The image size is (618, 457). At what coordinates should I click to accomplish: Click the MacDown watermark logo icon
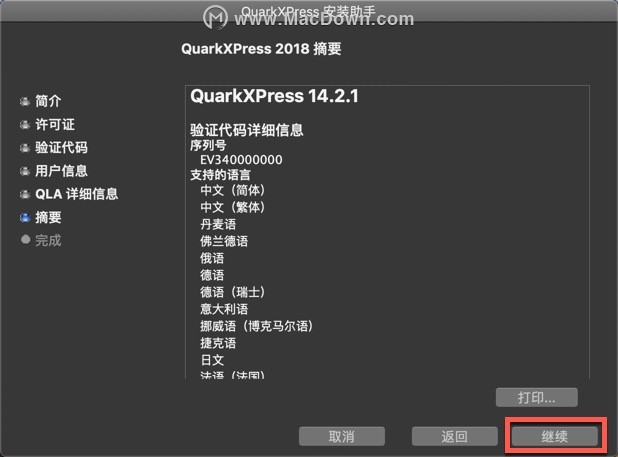coord(215,17)
